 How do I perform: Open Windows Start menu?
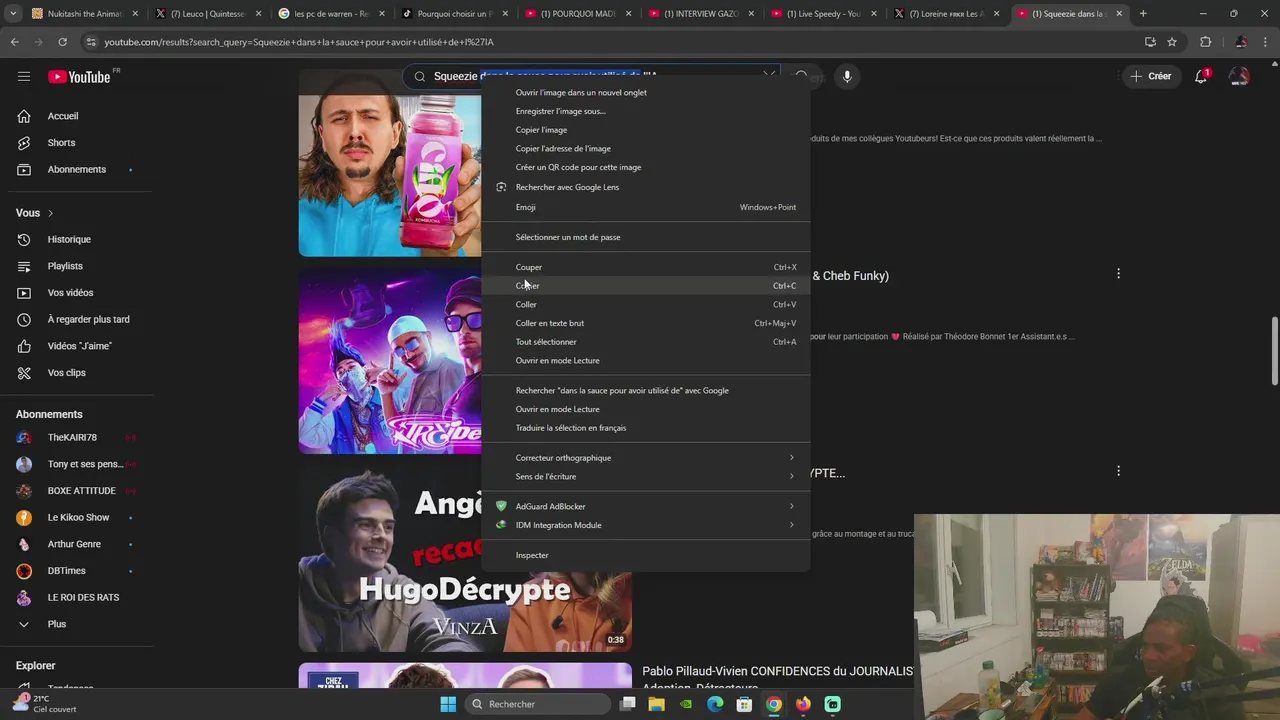tap(448, 704)
